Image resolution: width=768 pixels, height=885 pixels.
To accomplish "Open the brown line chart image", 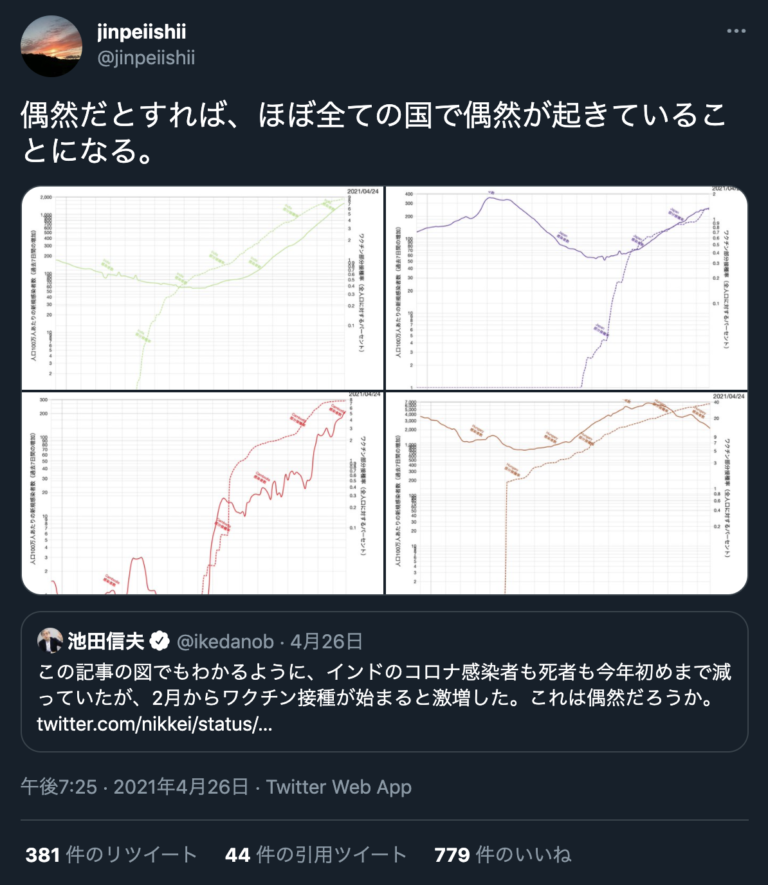I will [x=567, y=493].
